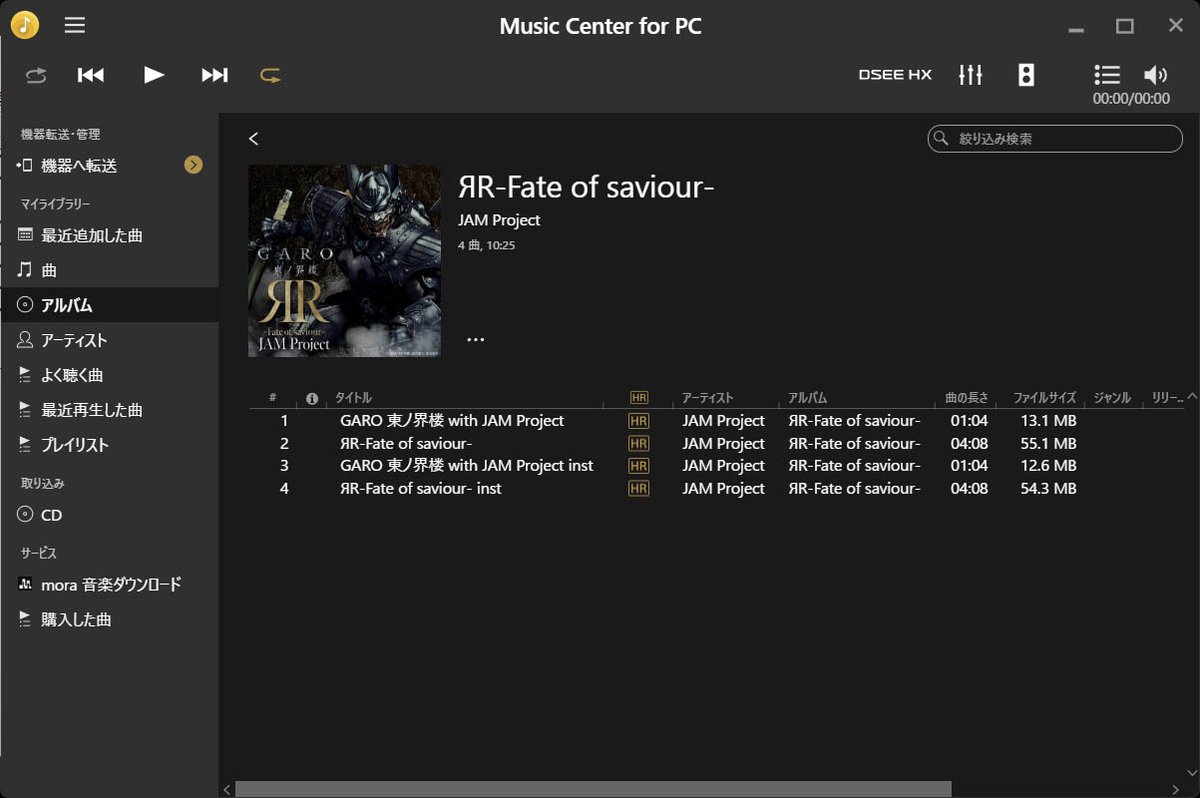This screenshot has height=798, width=1200.
Task: Open the speaker output selection
Action: coord(1026,75)
